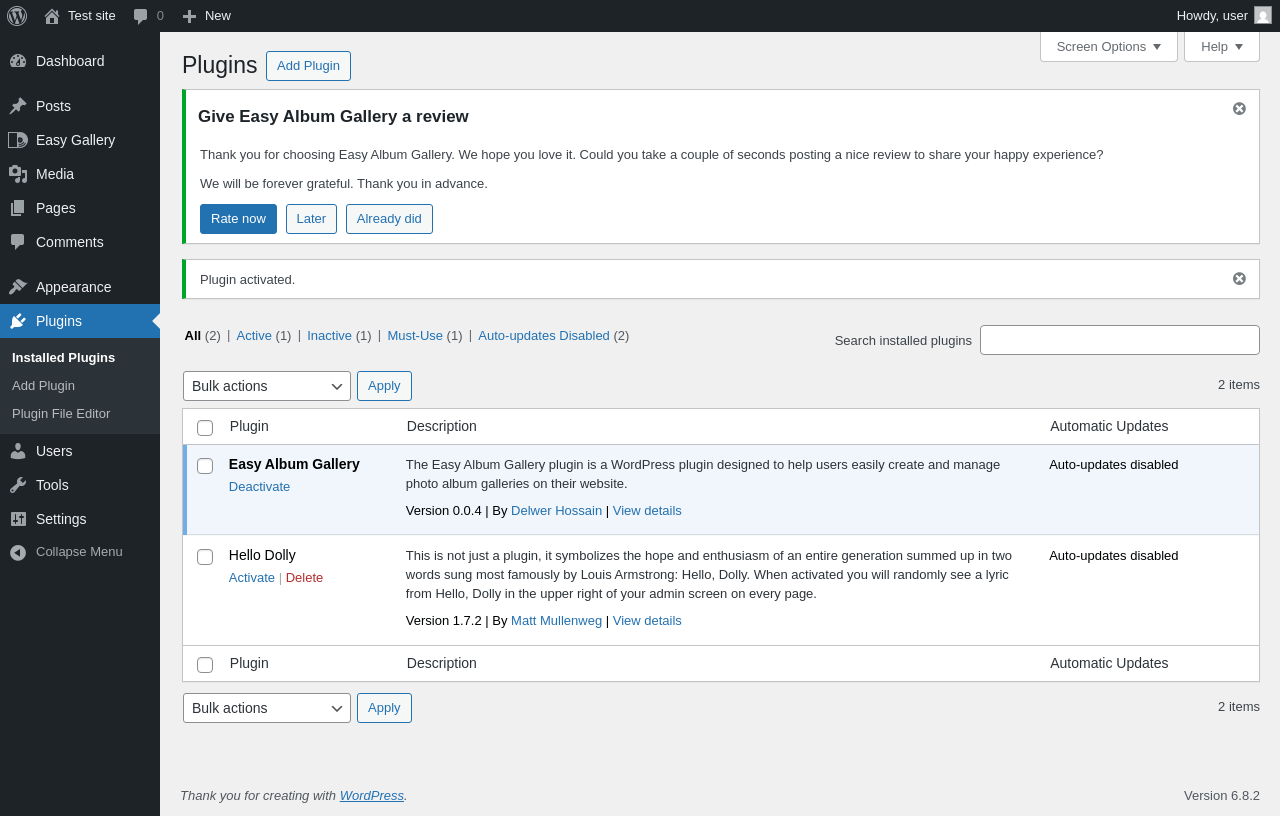Screen dimensions: 1280x816
Task: Click the Easy Gallery sidebar icon
Action: click(x=18, y=140)
